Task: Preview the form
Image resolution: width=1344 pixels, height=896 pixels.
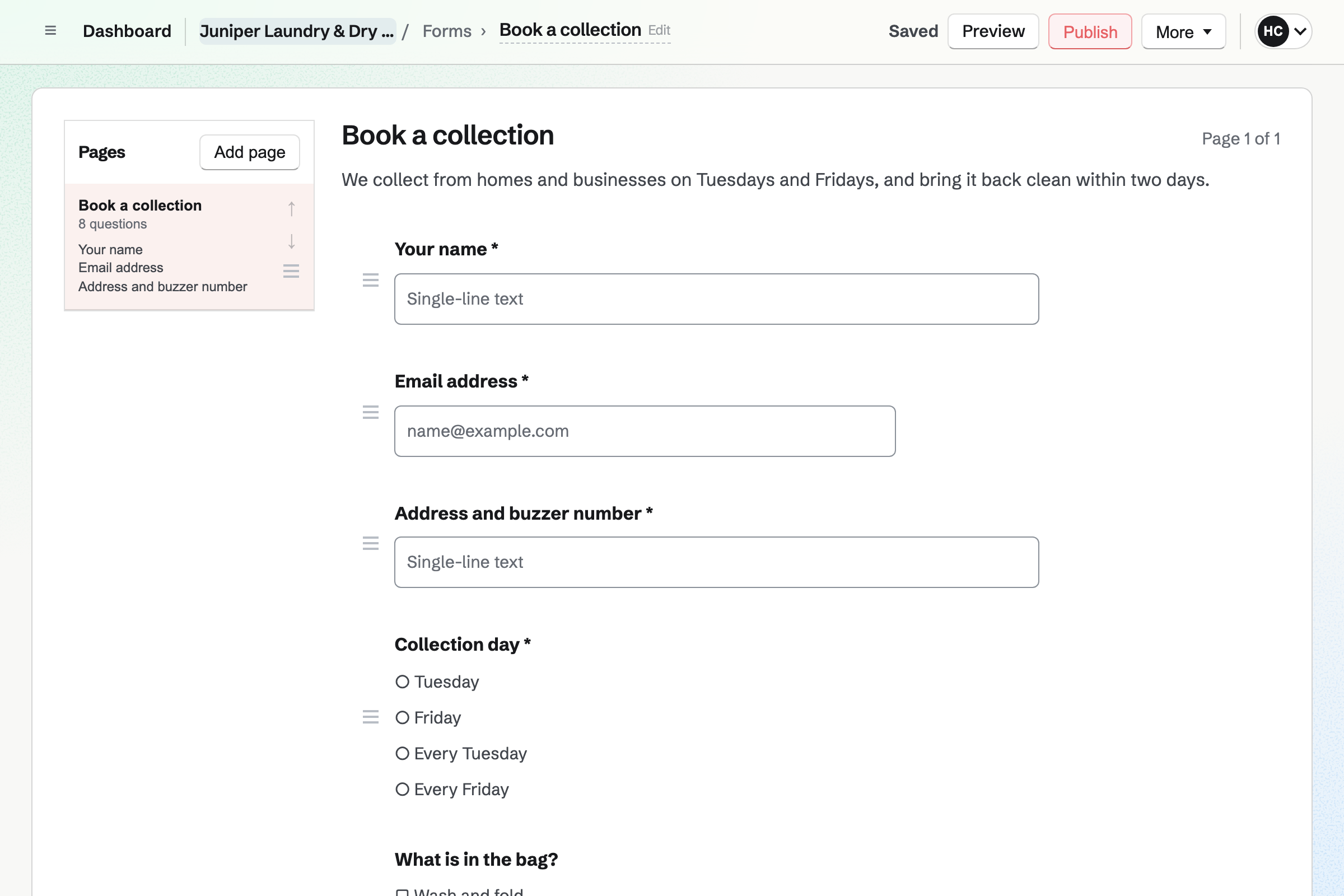Action: coord(993,31)
